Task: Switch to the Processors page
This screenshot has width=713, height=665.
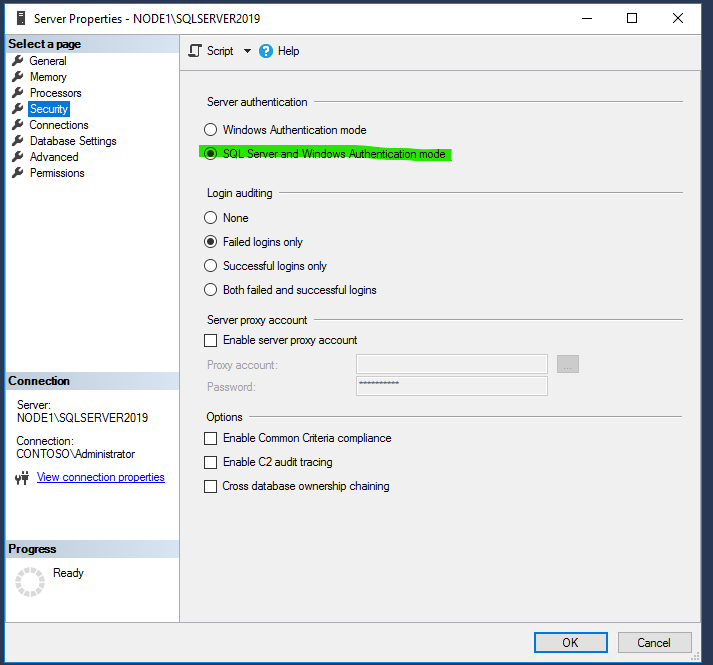Action: 55,93
